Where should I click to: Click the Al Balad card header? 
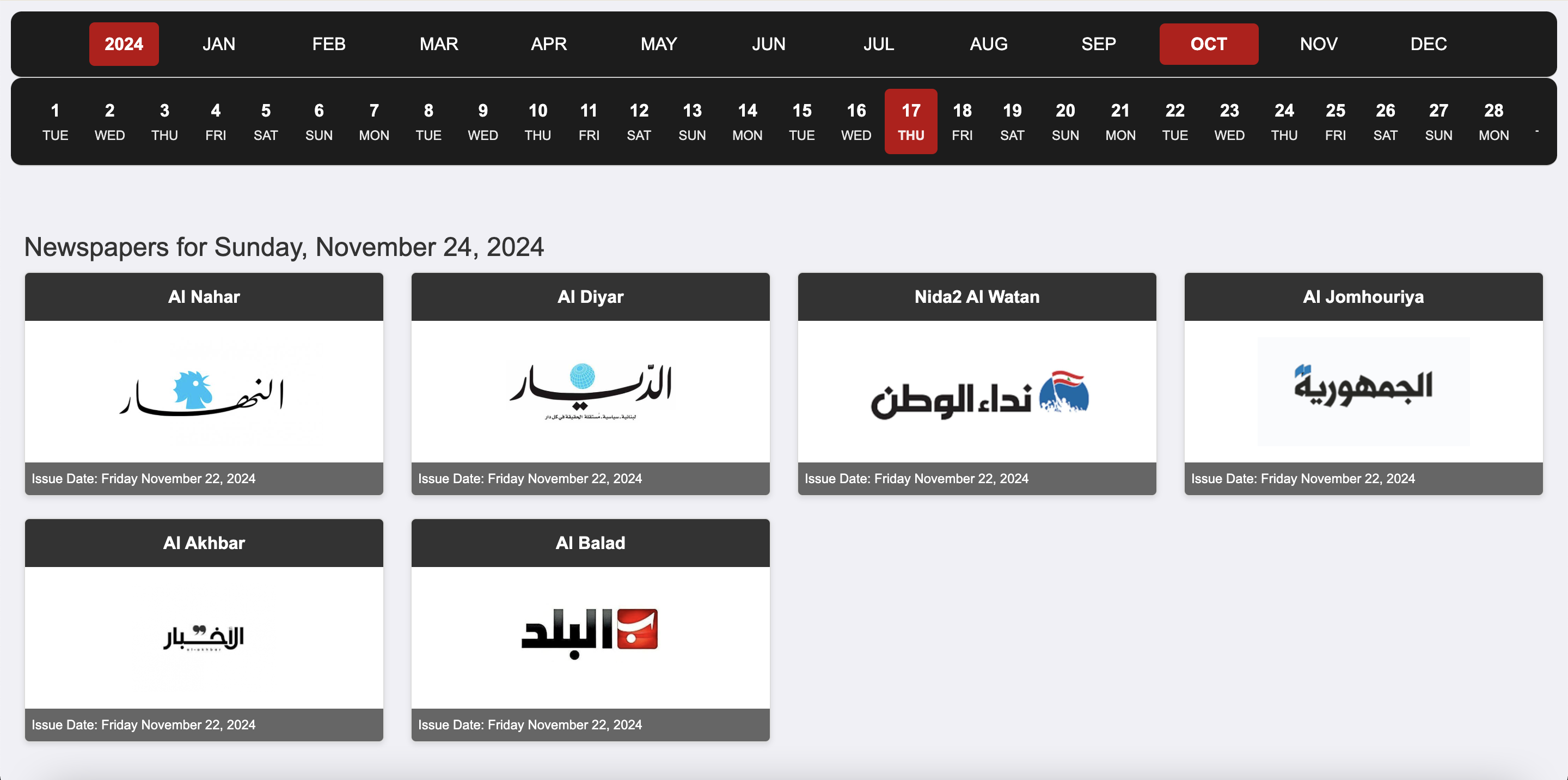[x=590, y=543]
